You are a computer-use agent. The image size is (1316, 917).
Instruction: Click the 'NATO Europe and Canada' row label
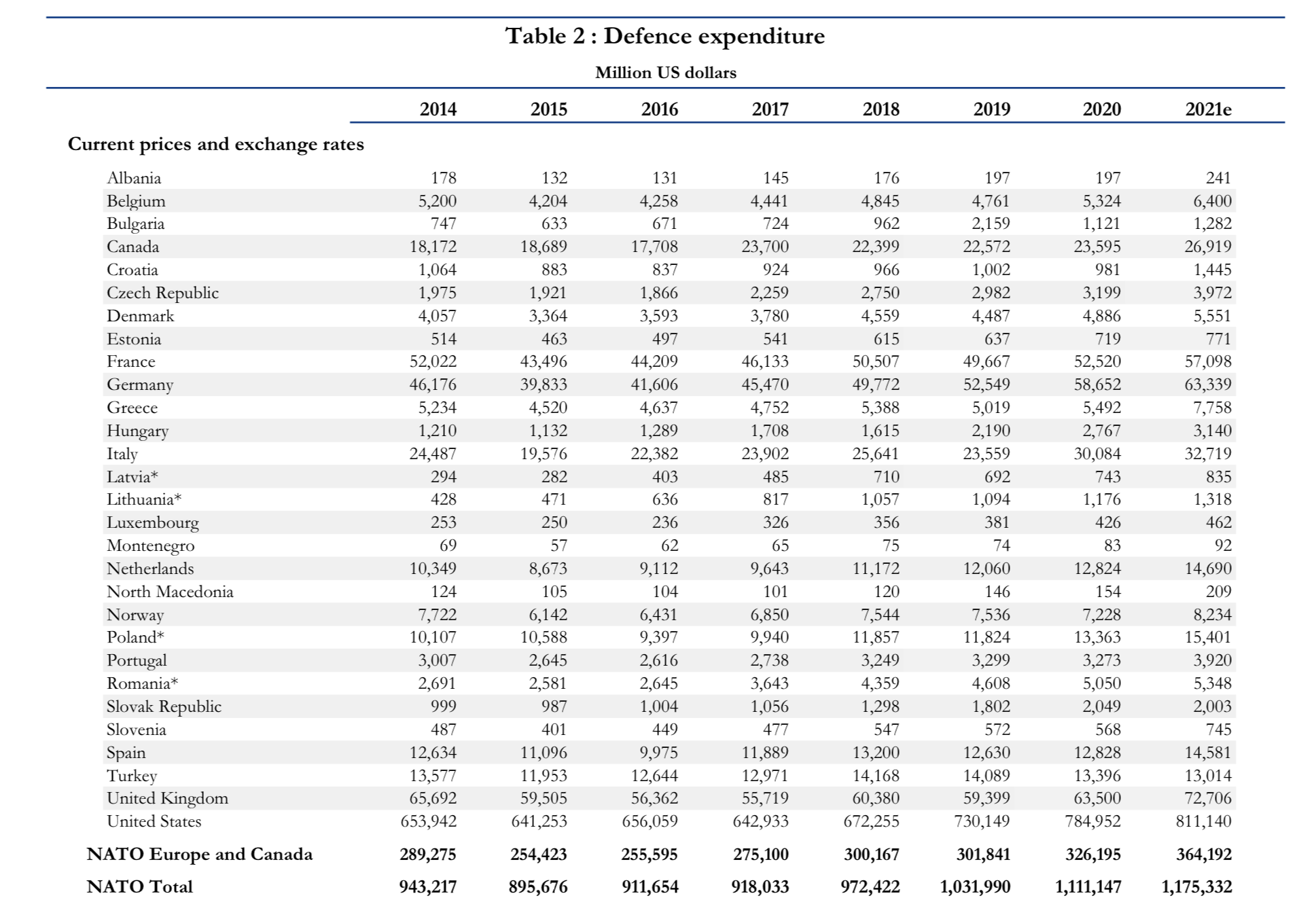[200, 855]
